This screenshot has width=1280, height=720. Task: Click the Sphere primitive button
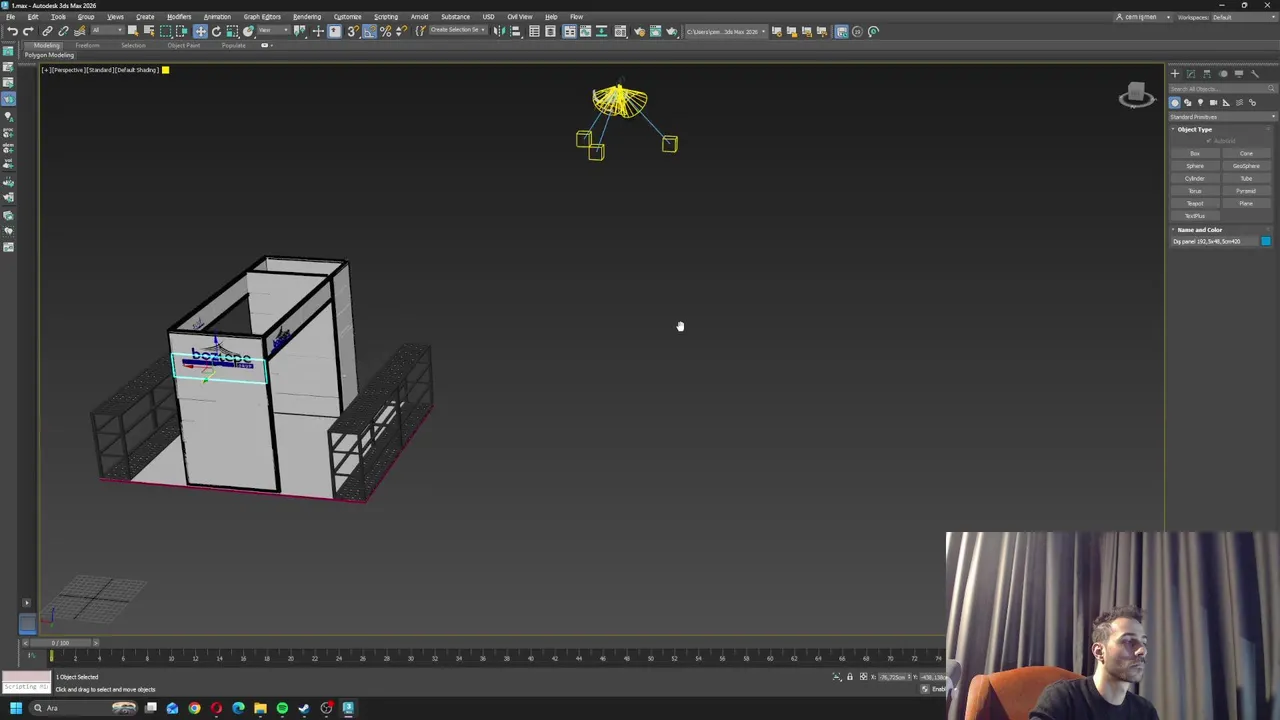tap(1195, 166)
